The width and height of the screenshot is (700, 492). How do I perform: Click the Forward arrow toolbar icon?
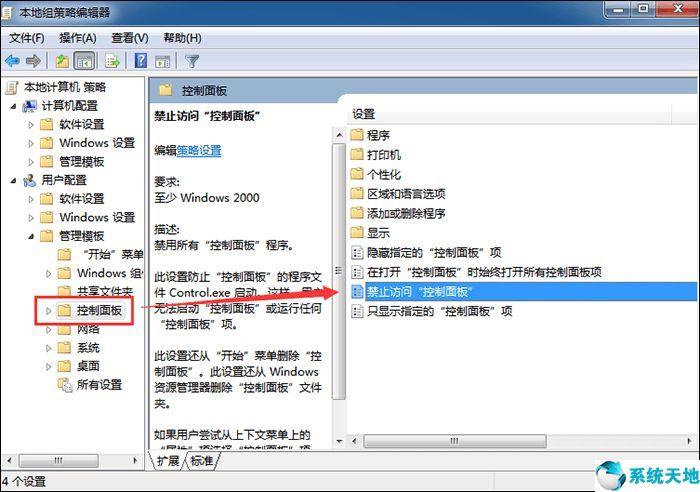click(x=33, y=61)
